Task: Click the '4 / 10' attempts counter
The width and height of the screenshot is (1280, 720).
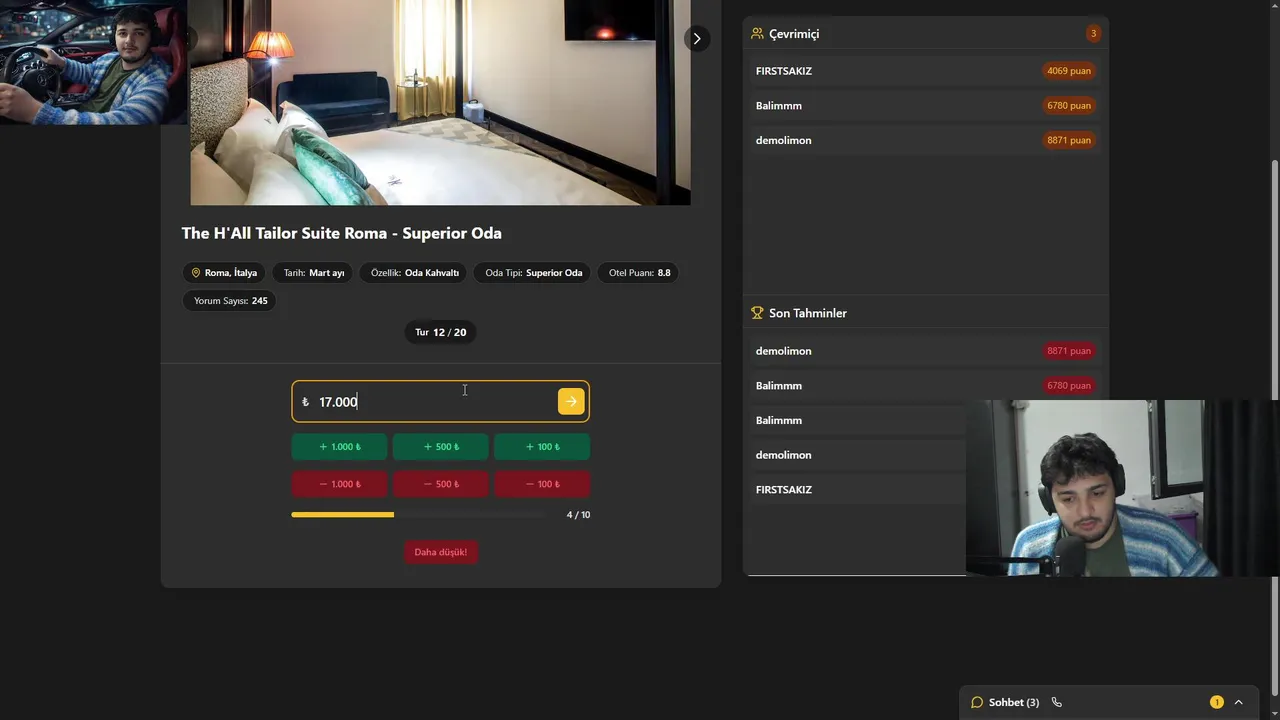Action: tap(578, 515)
